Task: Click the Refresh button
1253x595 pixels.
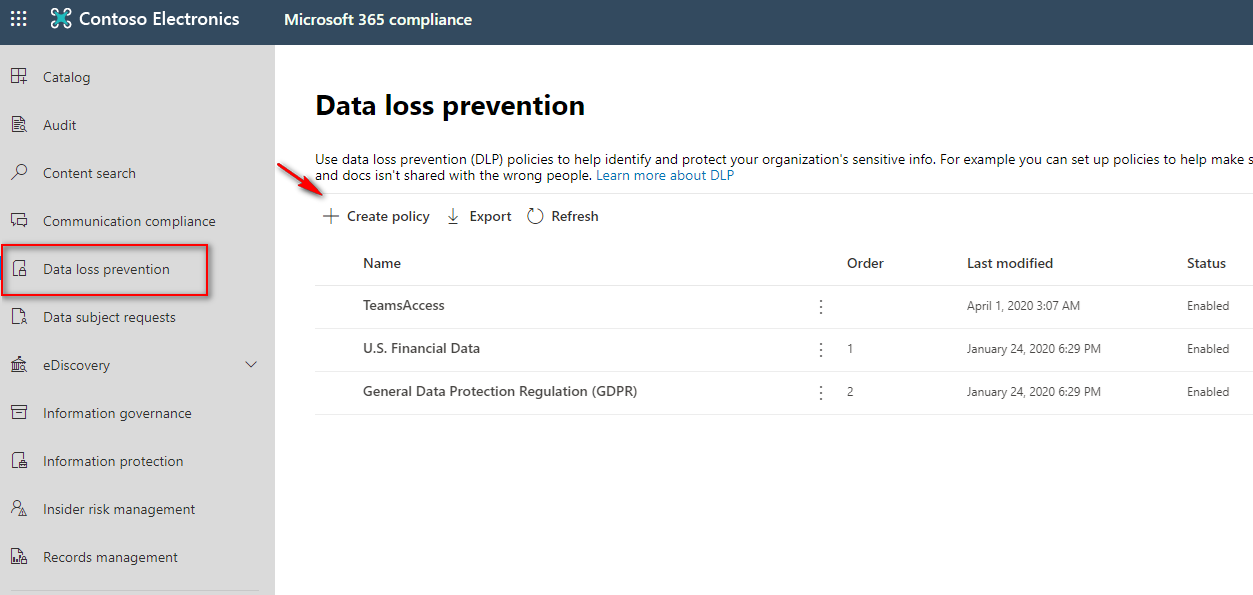Action: [x=563, y=216]
